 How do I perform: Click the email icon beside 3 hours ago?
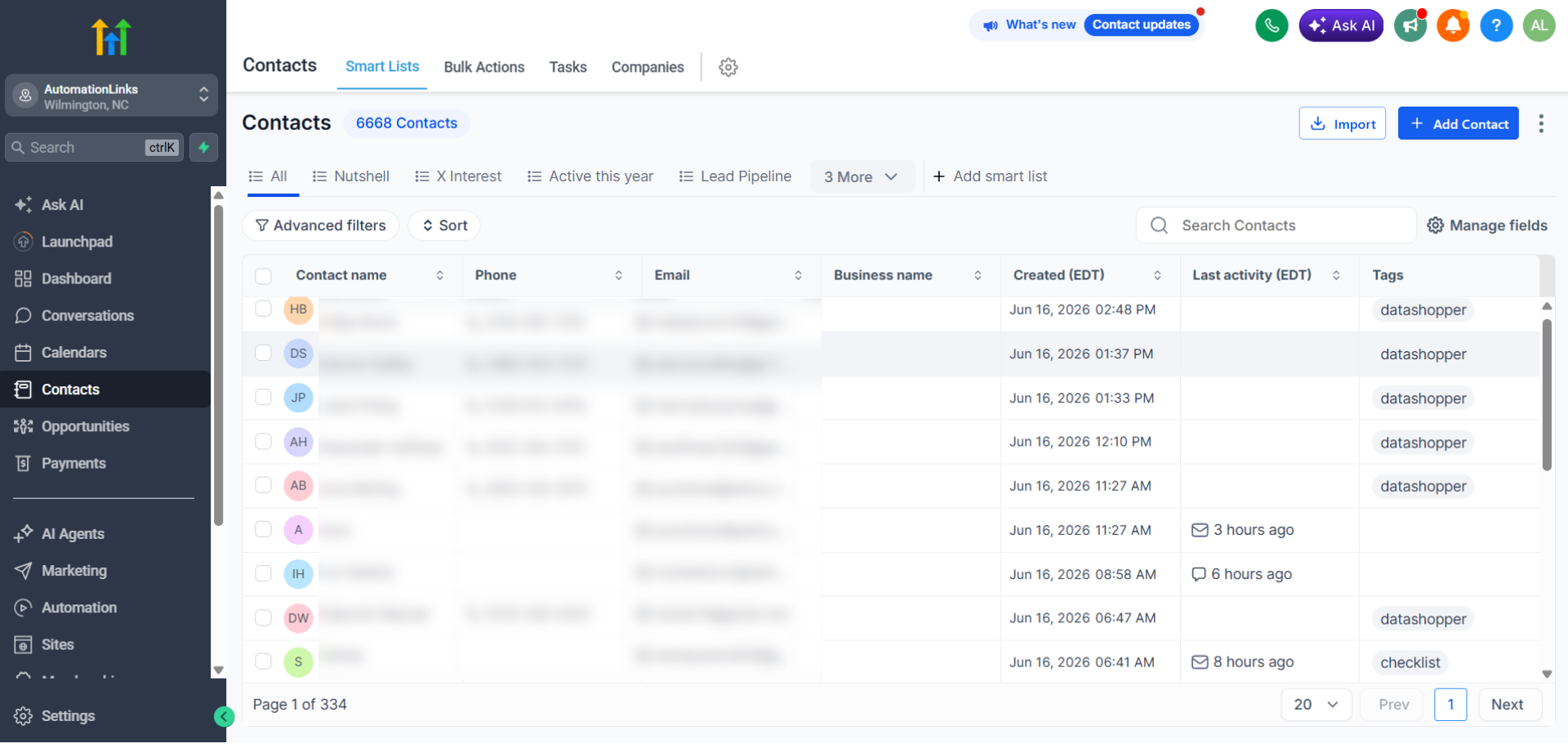coord(1200,531)
